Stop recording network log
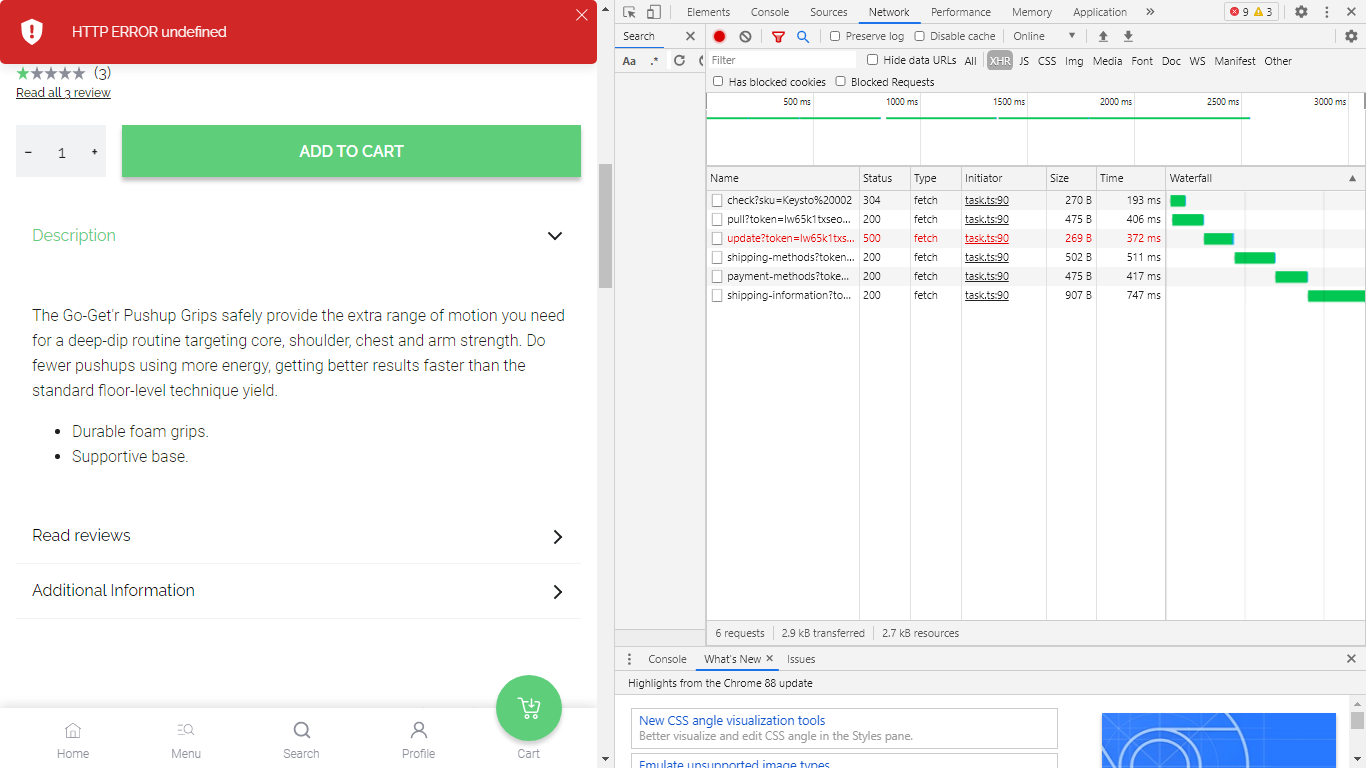The height and width of the screenshot is (768, 1366). [719, 35]
